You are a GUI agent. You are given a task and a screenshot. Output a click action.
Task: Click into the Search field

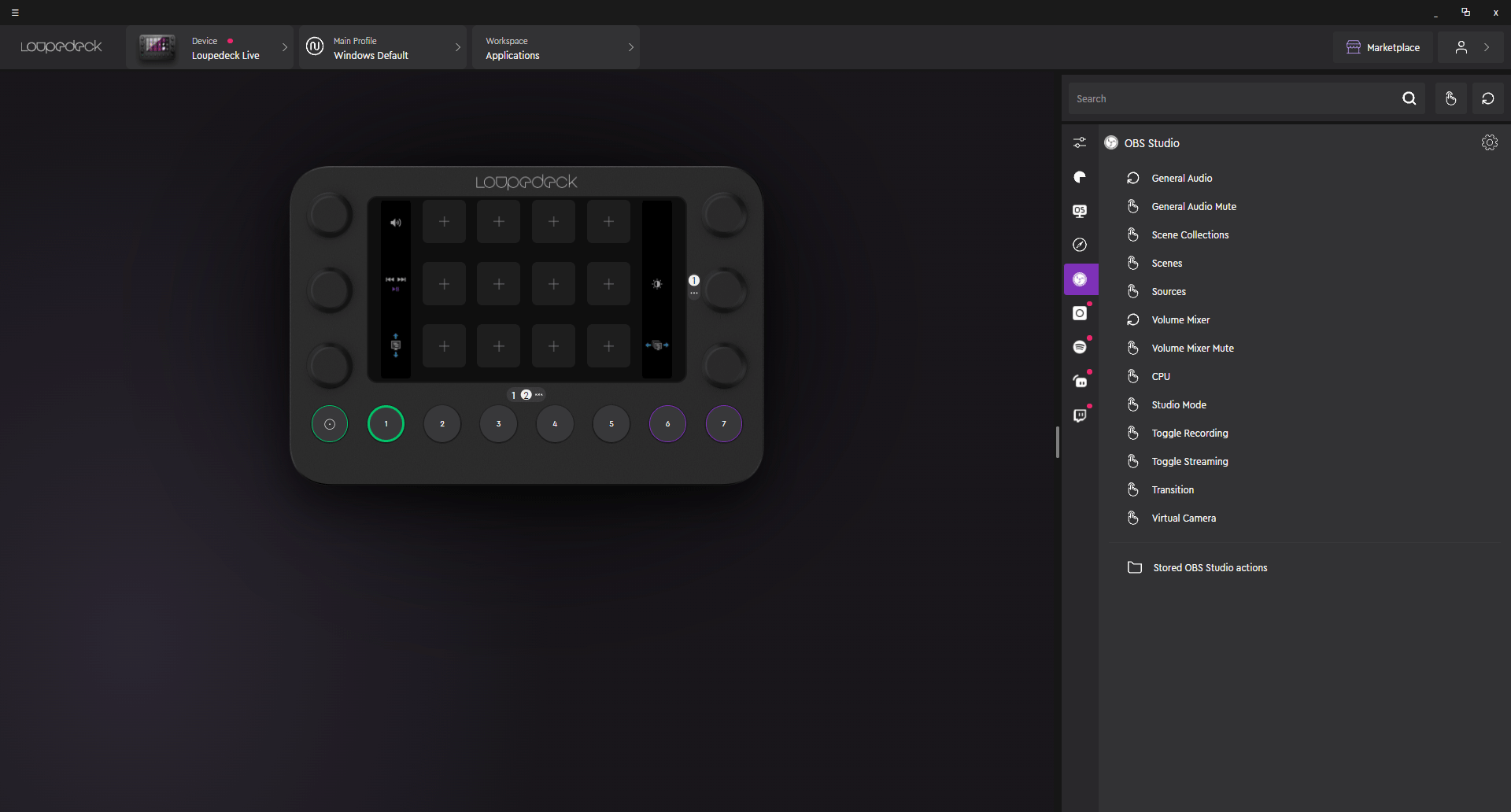[1232, 99]
